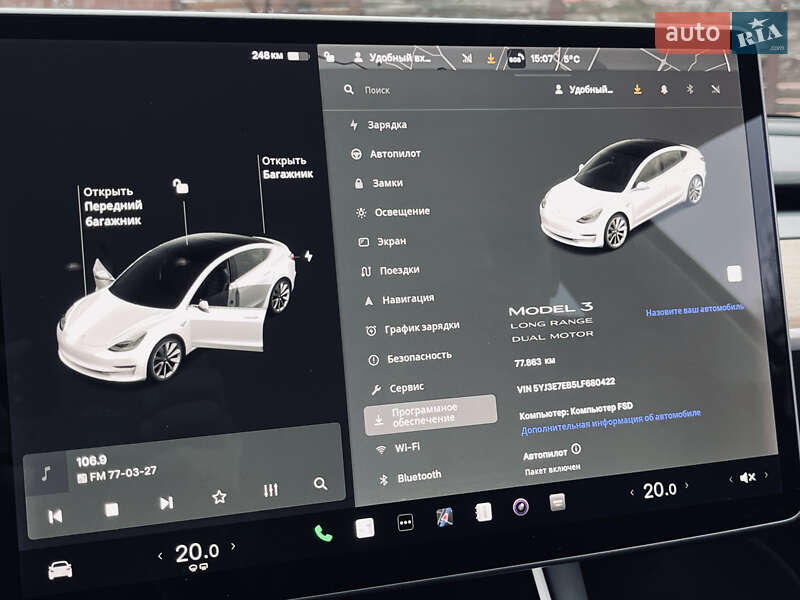Increase driver temperature with right arrow
This screenshot has height=600, width=800.
tap(233, 546)
